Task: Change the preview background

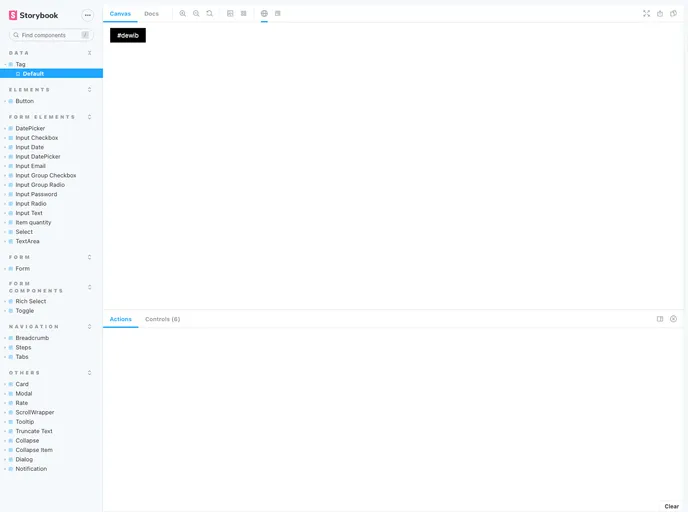Action: pos(230,14)
